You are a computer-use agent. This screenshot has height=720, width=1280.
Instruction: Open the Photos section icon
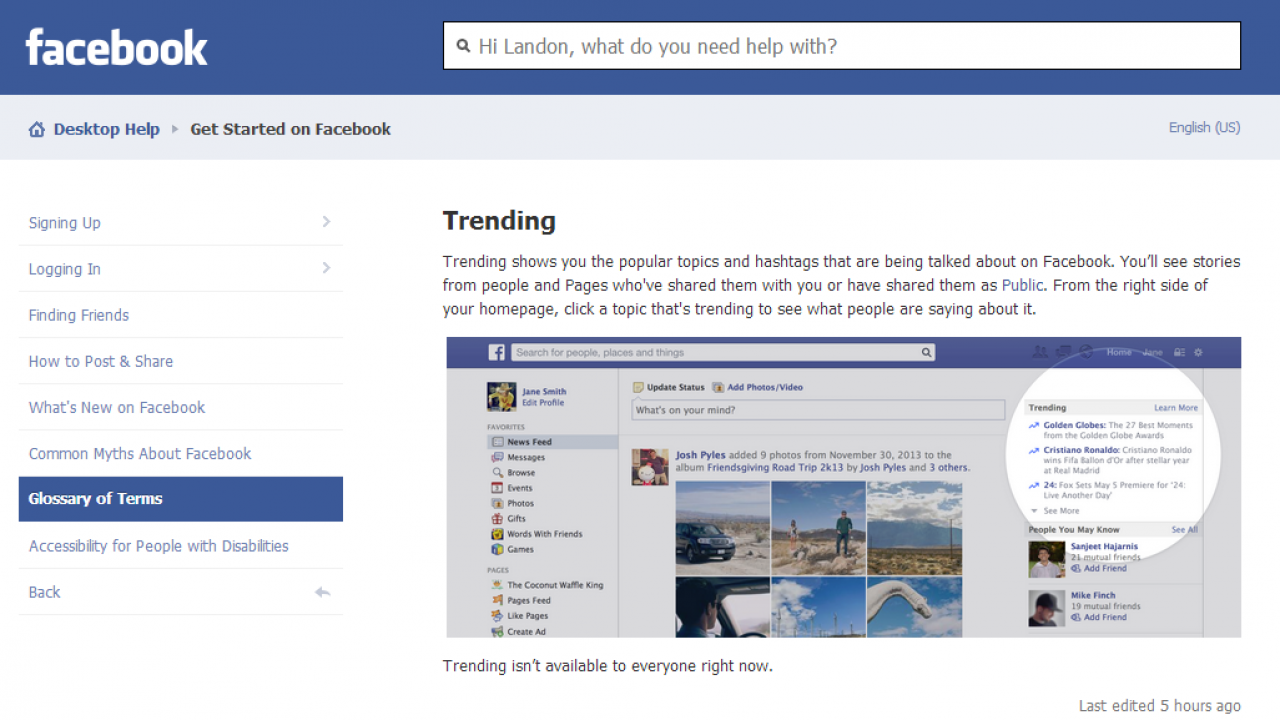pyautogui.click(x=497, y=503)
